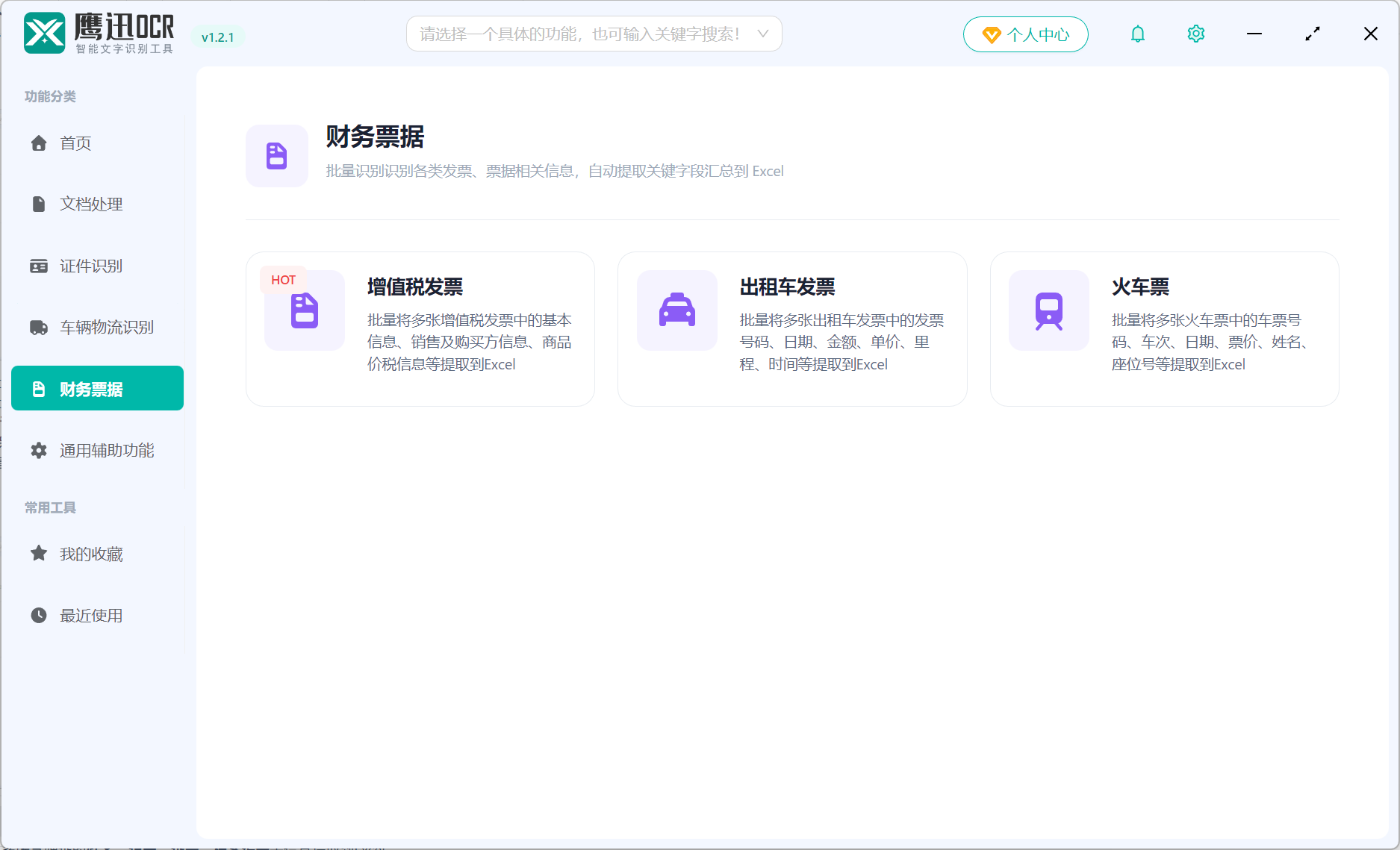Open 最近使用 recent list
1400x850 pixels.
(x=98, y=615)
